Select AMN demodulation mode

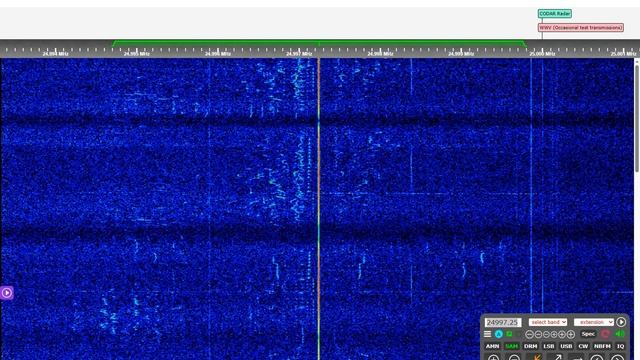[493, 346]
